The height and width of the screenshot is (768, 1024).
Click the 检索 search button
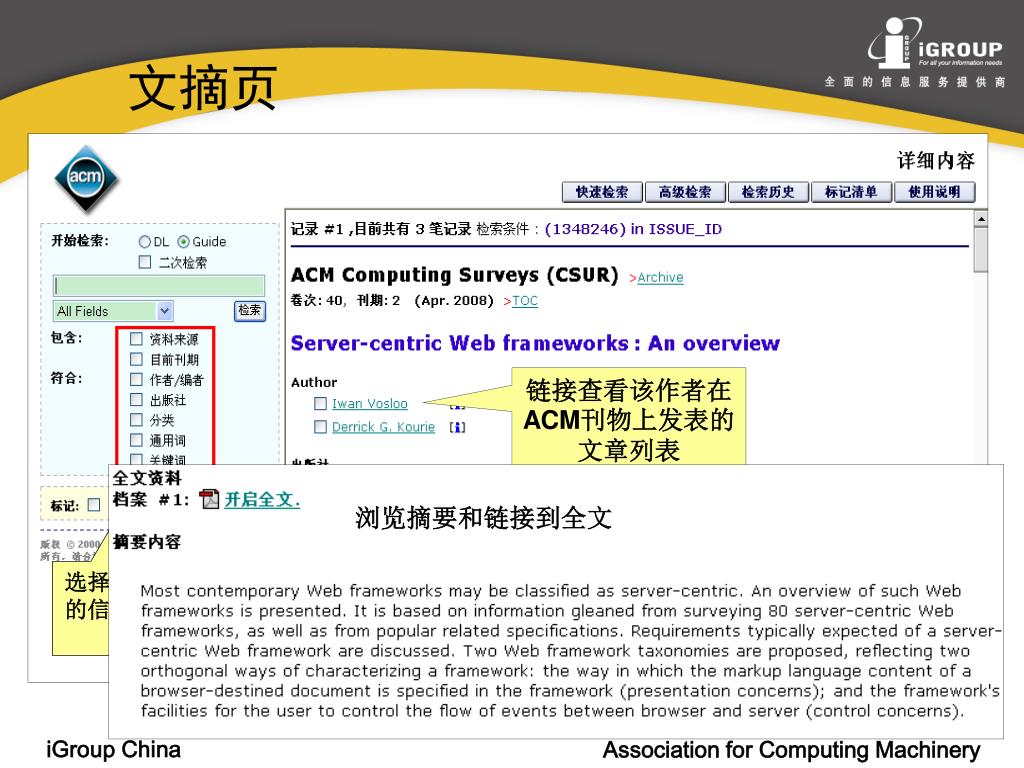click(x=249, y=310)
